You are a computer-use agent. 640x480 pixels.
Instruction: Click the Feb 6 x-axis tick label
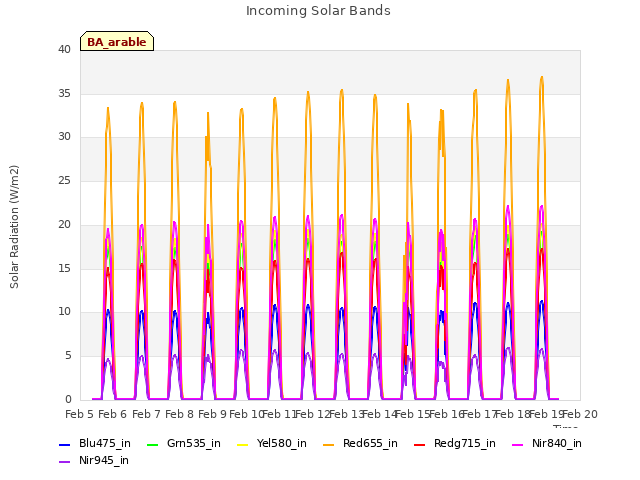[x=113, y=414]
